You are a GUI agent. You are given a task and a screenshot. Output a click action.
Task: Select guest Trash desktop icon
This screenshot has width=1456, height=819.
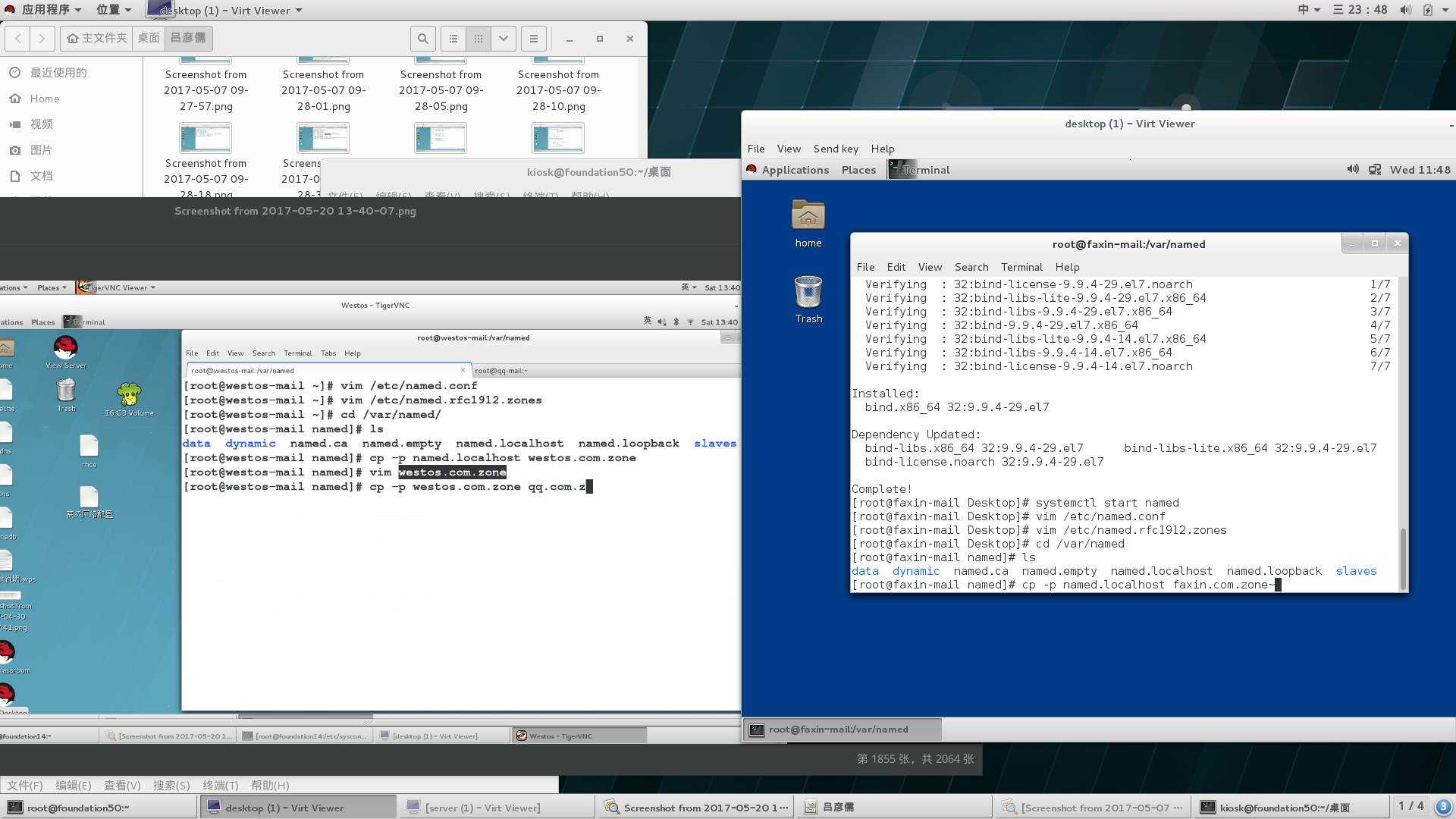[x=808, y=300]
